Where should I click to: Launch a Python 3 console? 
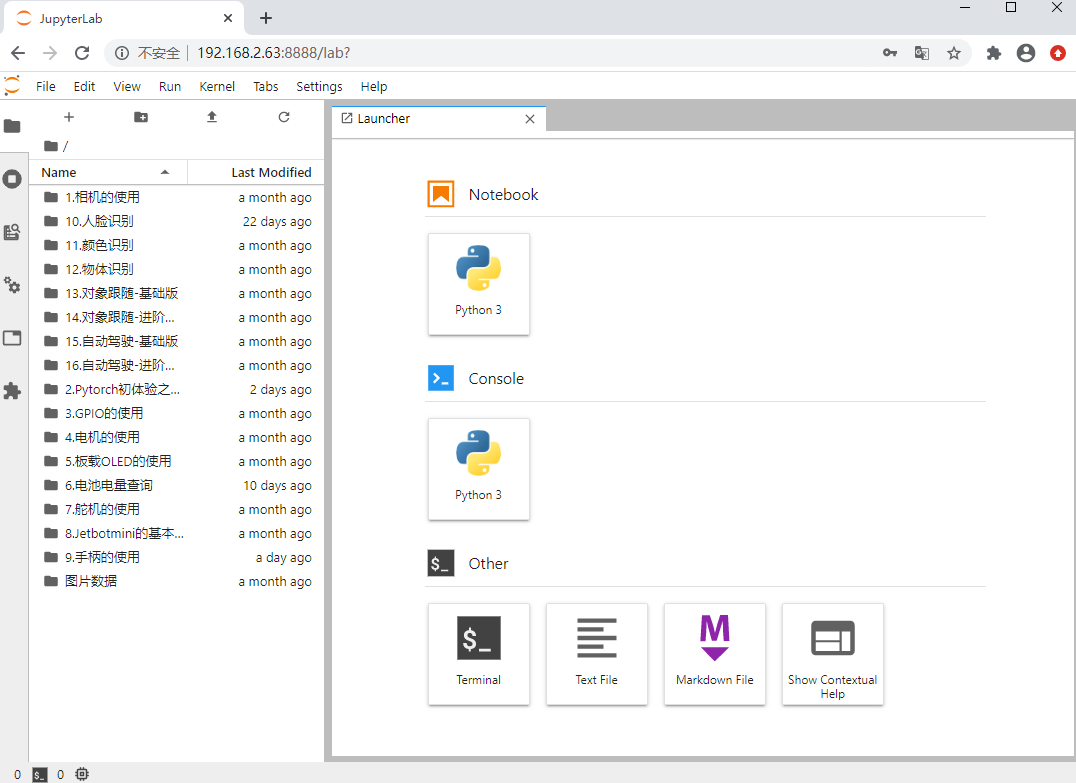(x=479, y=469)
